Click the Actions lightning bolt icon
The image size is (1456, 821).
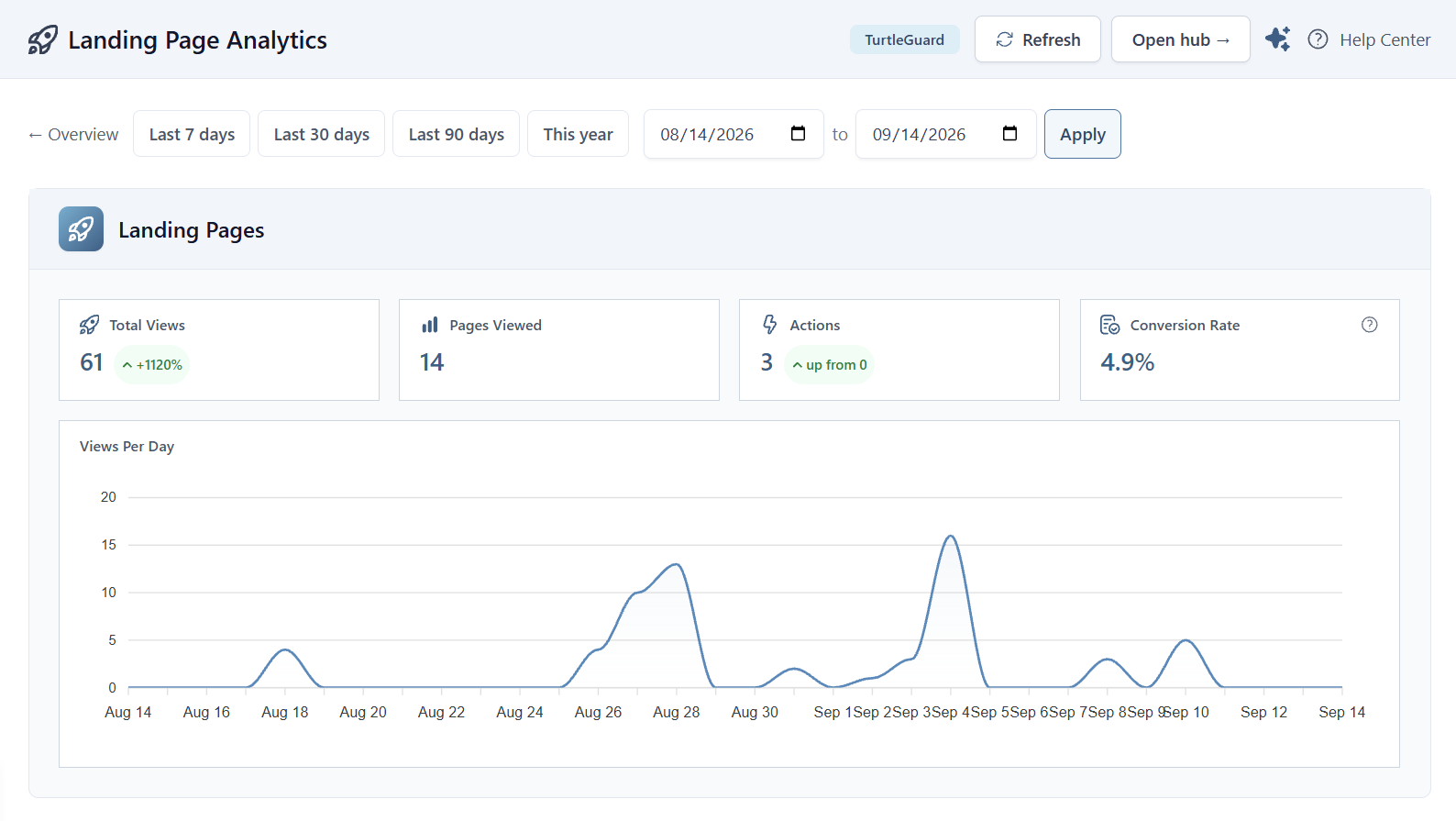coord(770,325)
